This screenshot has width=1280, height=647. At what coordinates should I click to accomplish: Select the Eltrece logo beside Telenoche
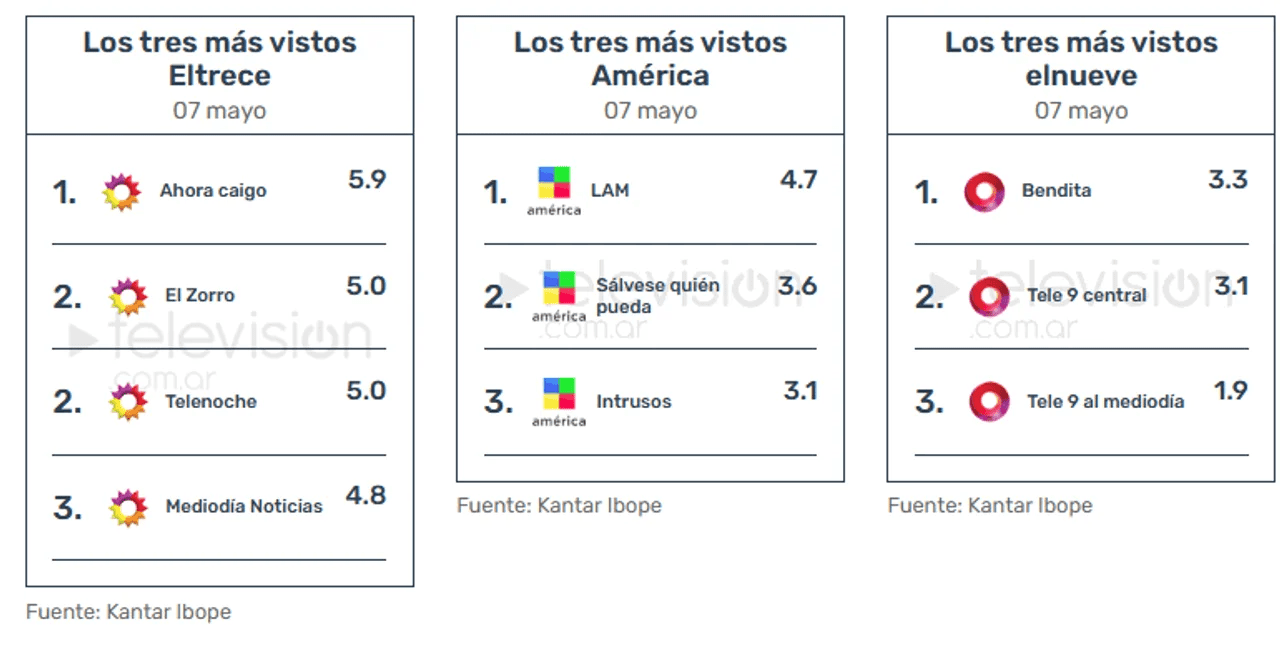click(x=128, y=402)
